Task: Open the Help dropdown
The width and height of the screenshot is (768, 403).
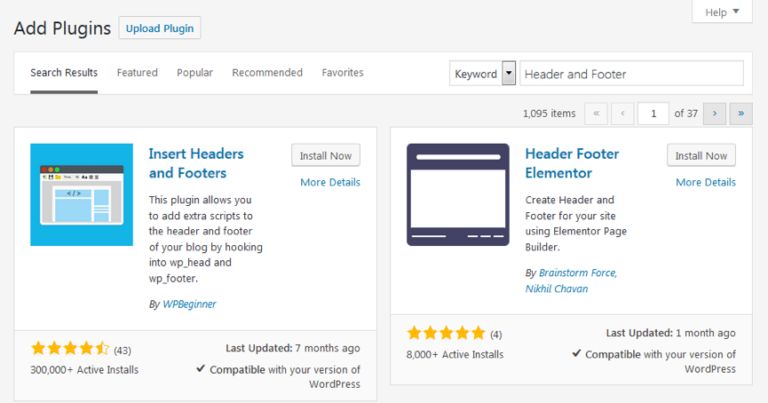Action: tap(722, 12)
